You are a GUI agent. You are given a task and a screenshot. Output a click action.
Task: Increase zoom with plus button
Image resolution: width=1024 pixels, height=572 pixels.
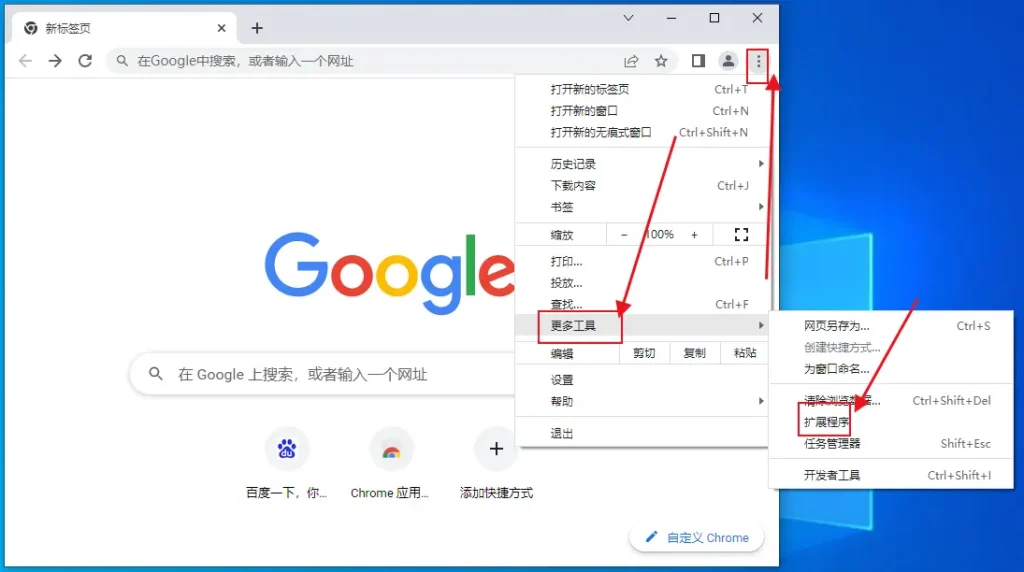694,234
